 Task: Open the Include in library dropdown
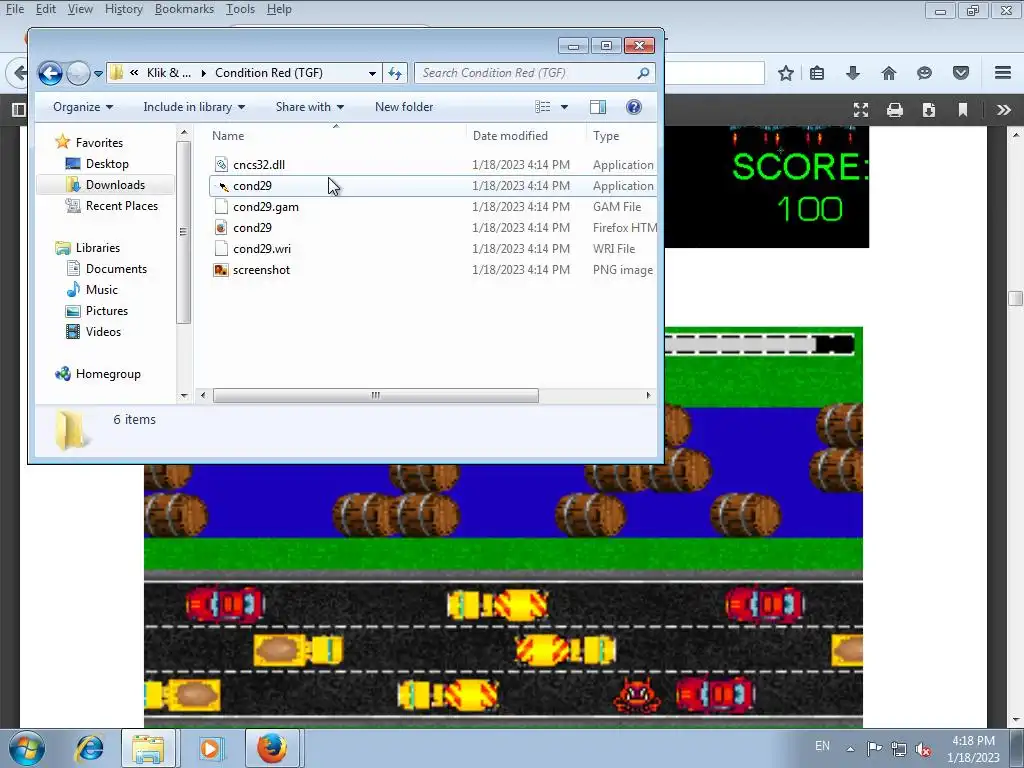[194, 107]
